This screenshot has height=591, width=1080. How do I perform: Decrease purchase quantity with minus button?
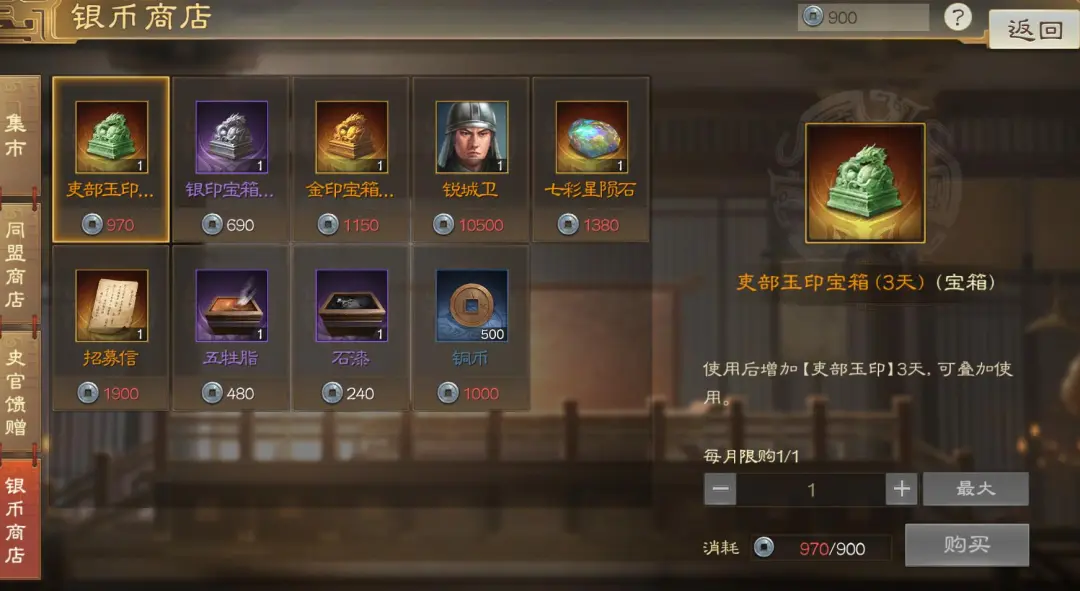(x=720, y=489)
